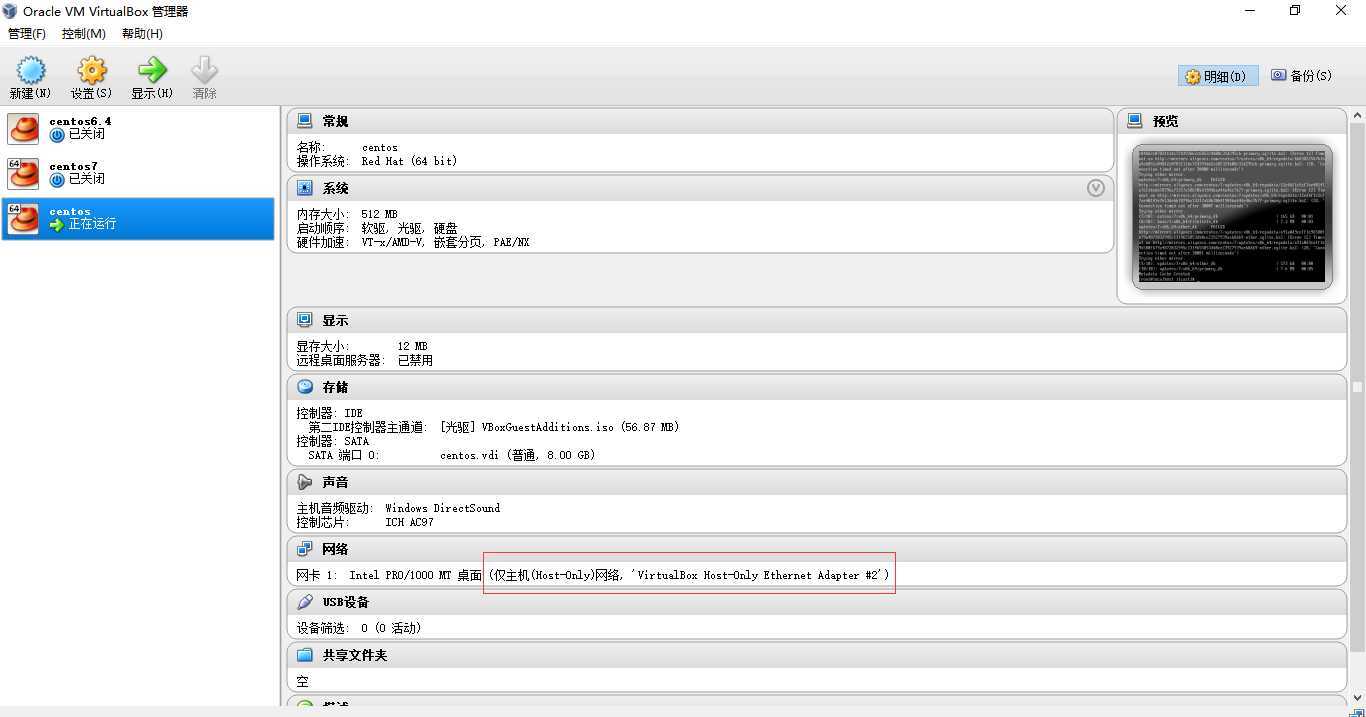The width and height of the screenshot is (1366, 717).
Task: Click the powered-off icon under centos6.4
Action: (57, 134)
